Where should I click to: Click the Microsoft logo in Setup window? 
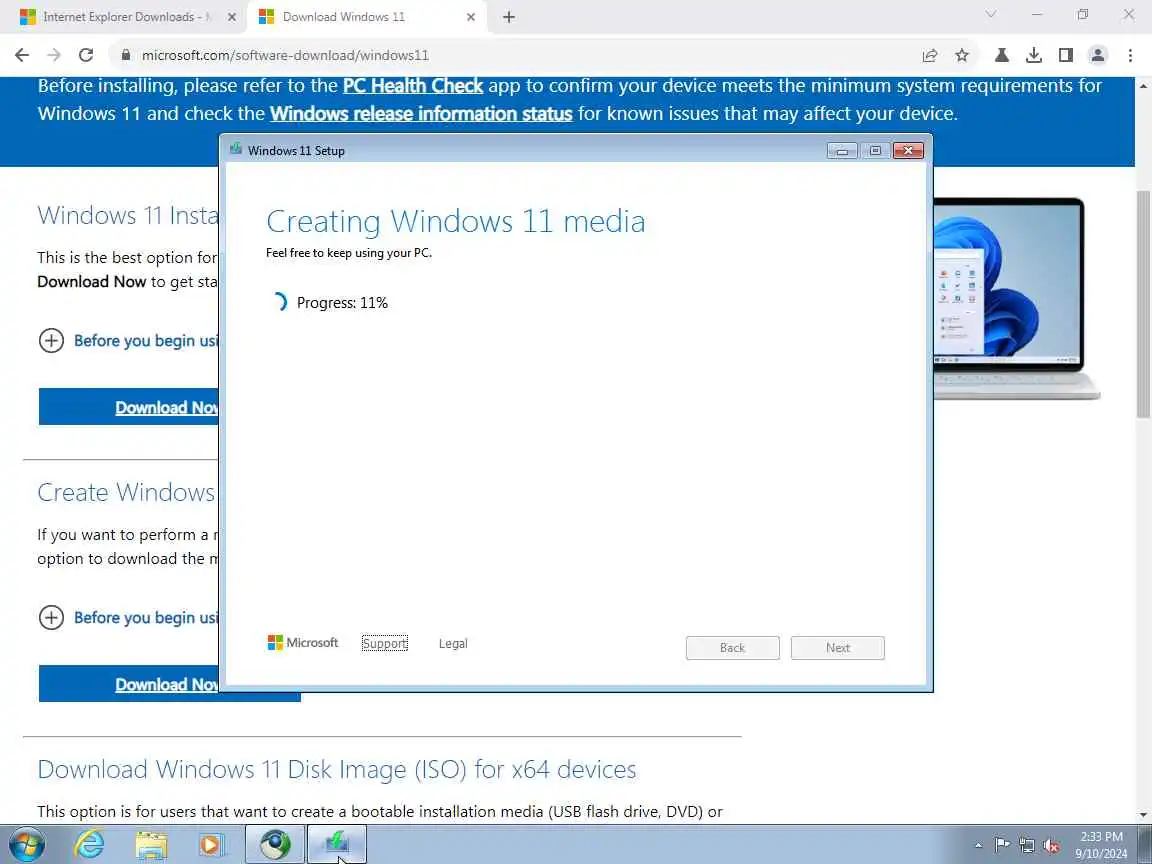pyautogui.click(x=303, y=643)
